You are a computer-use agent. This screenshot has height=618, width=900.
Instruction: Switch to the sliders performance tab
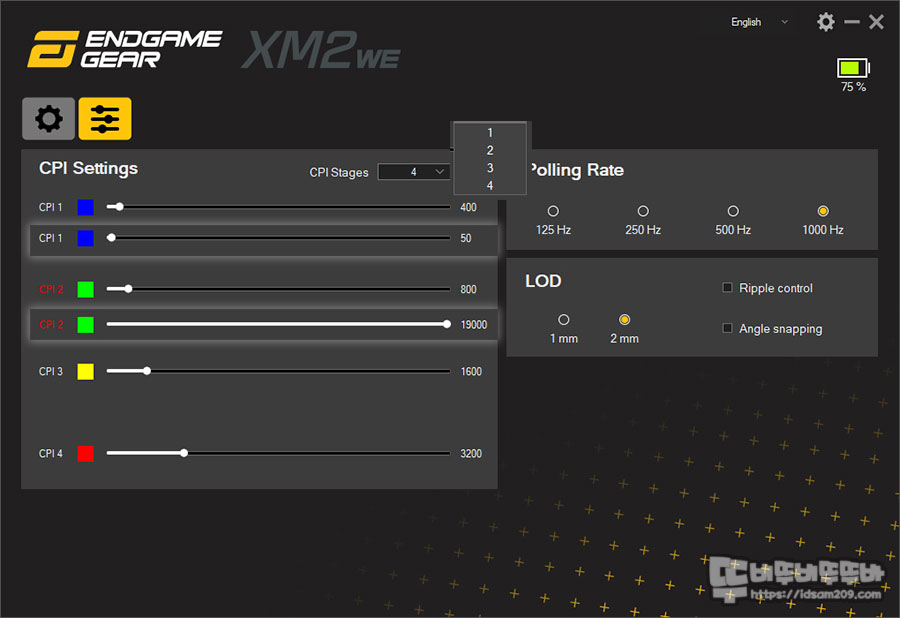105,119
